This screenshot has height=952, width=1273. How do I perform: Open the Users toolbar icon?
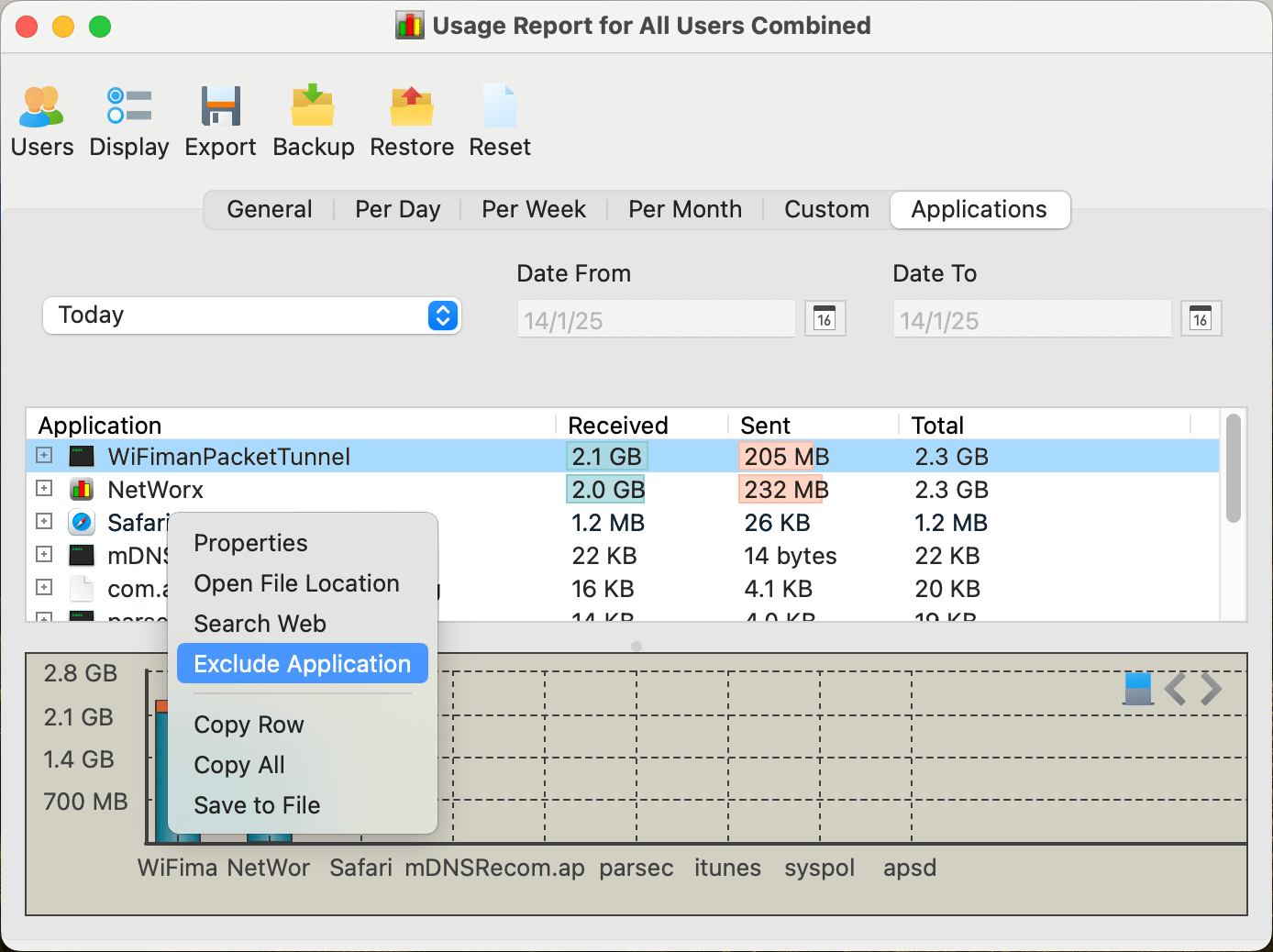(x=42, y=107)
